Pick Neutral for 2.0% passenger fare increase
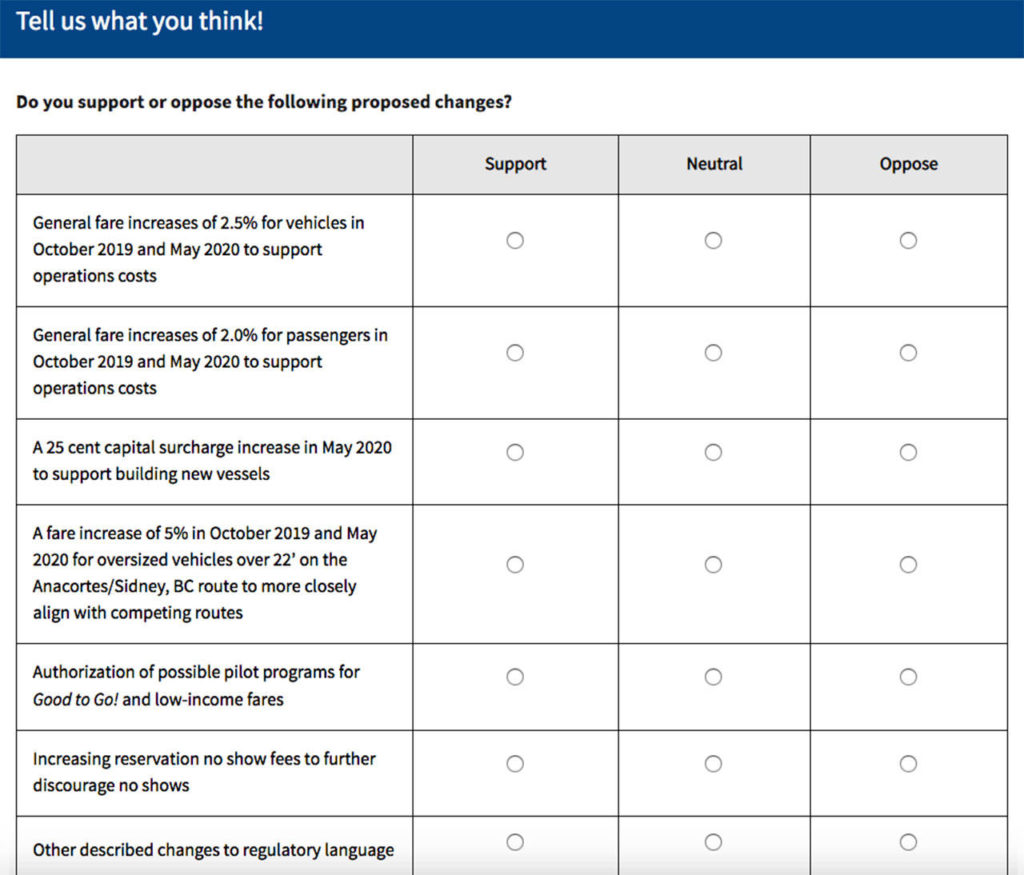1024x875 pixels. tap(713, 352)
